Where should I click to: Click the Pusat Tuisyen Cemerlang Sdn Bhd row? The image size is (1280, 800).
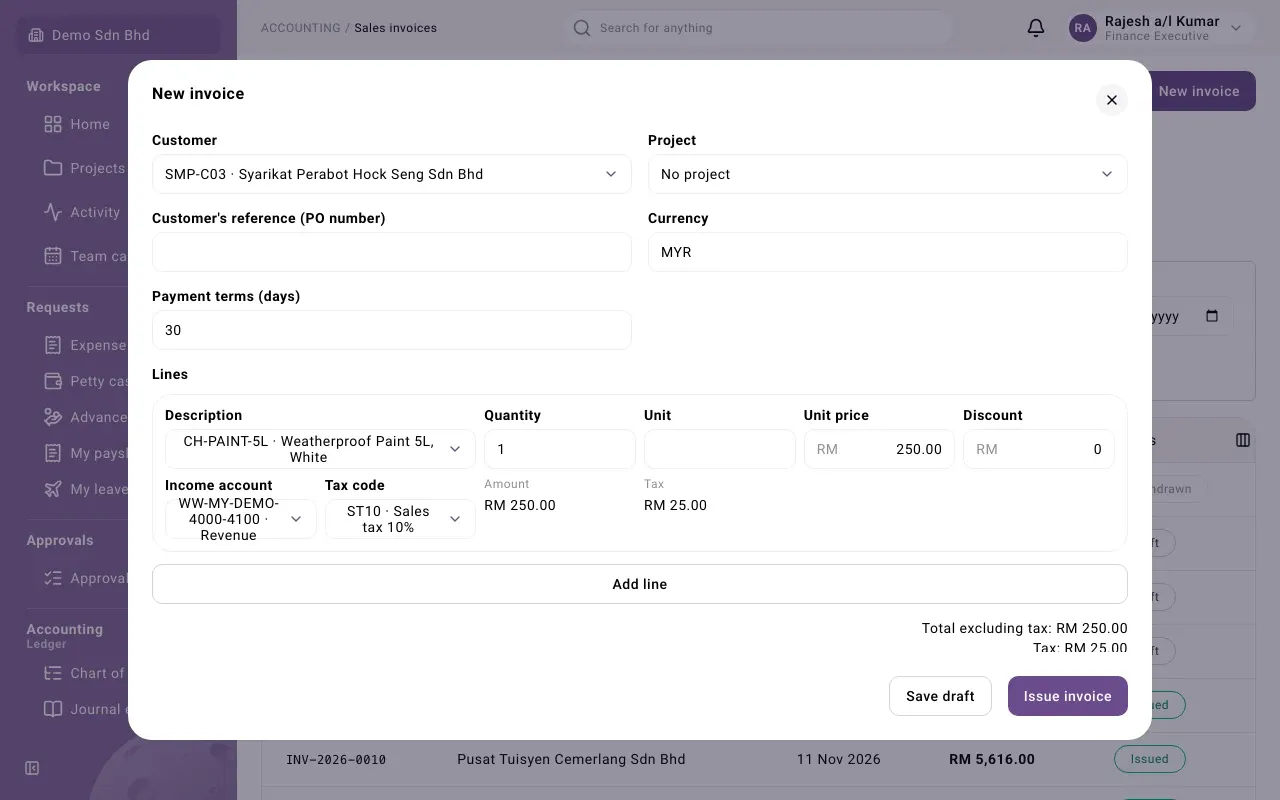(758, 759)
